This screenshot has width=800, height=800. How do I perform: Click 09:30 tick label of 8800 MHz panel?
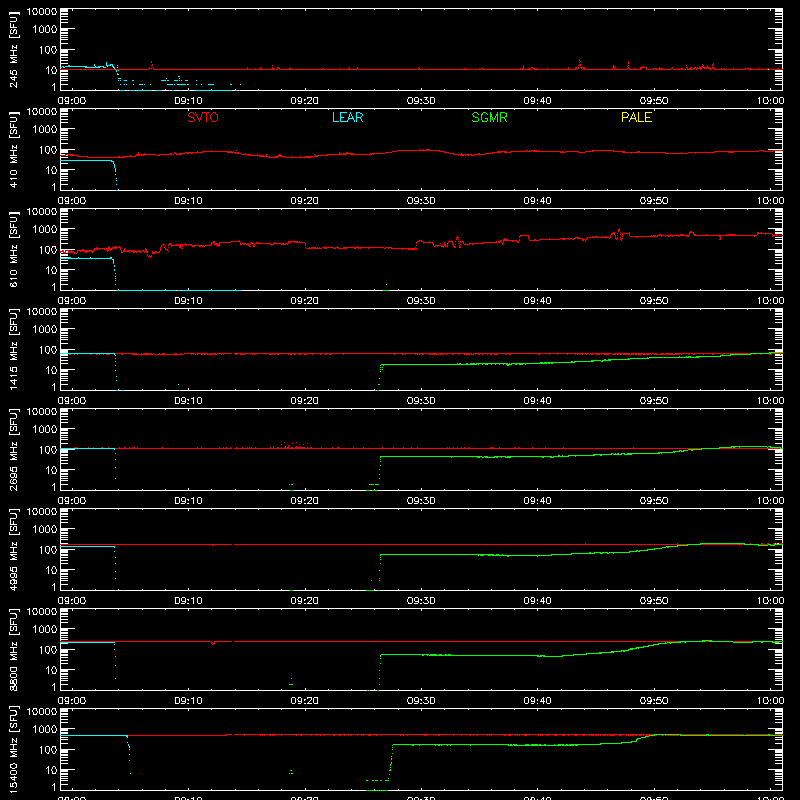coord(421,701)
